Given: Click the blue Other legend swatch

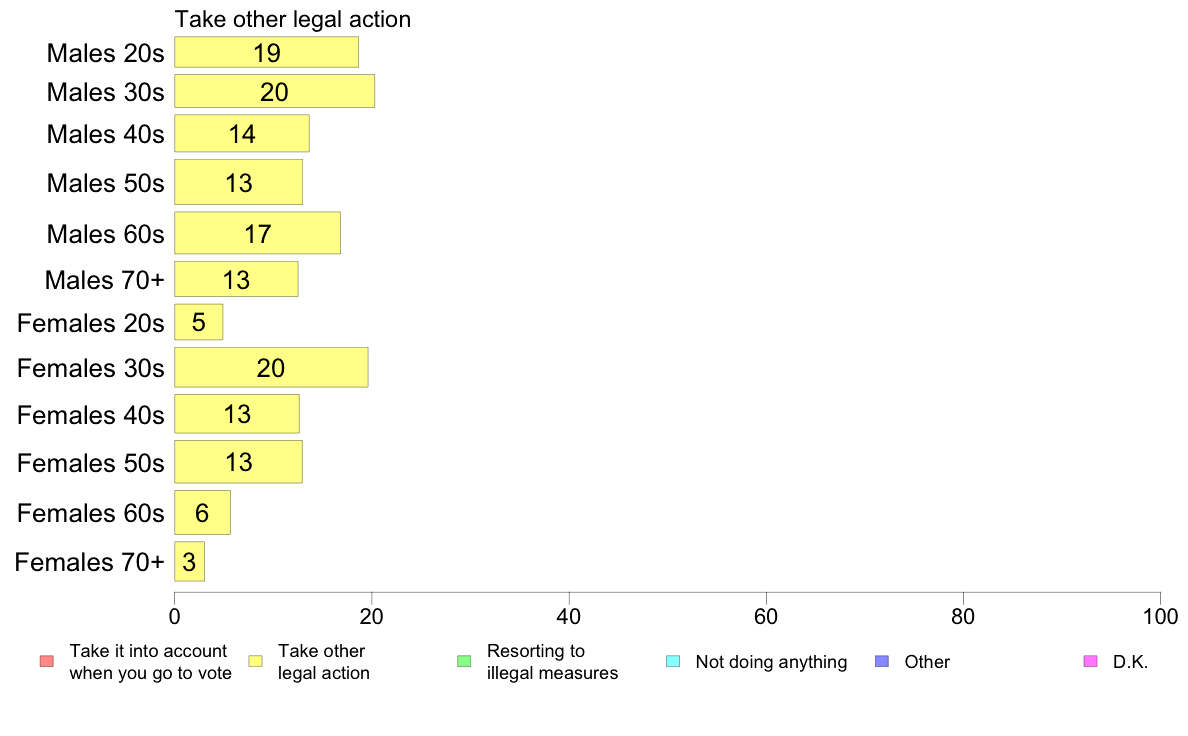Looking at the screenshot, I should 881,661.
